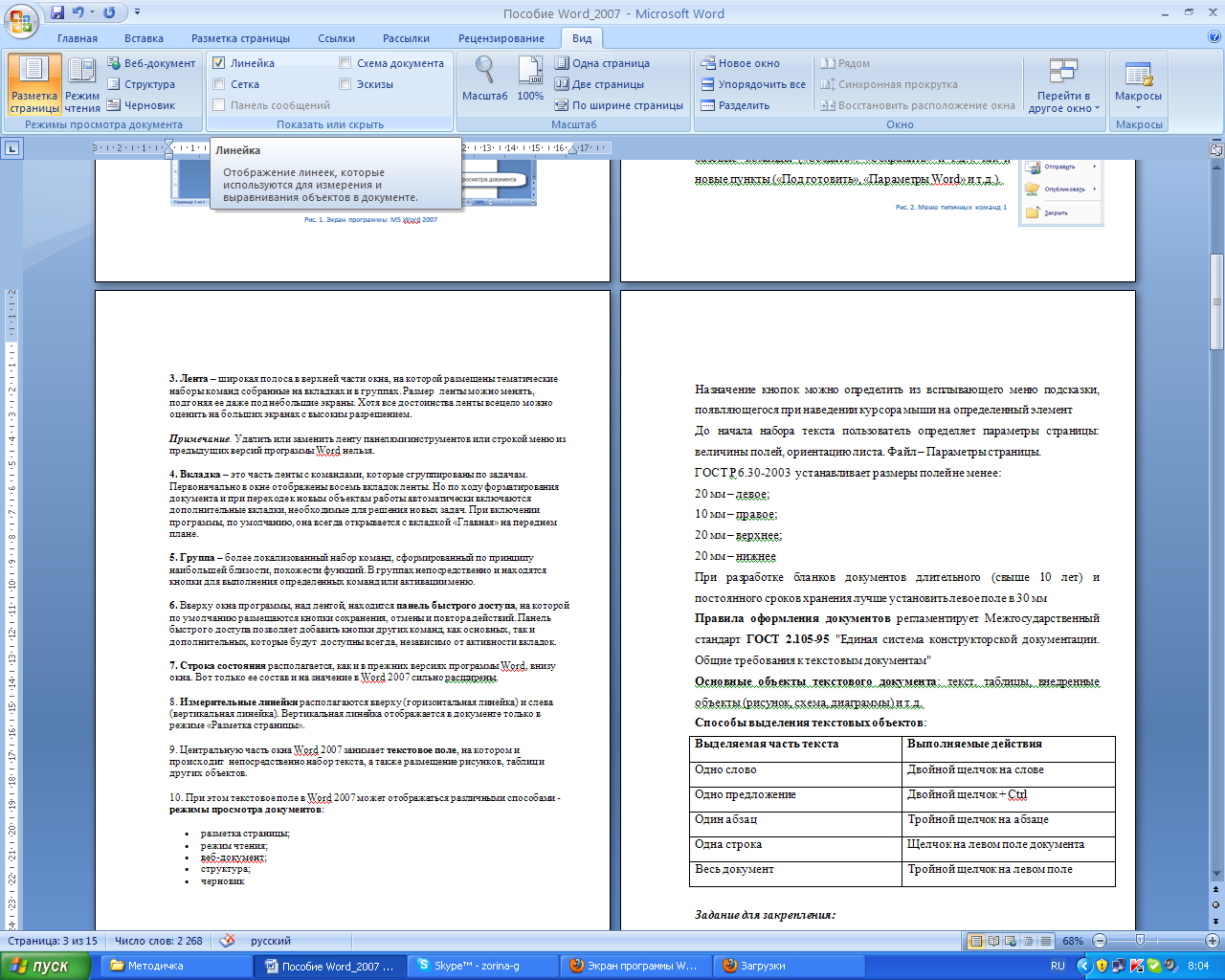Click русский language status indicator

click(271, 941)
